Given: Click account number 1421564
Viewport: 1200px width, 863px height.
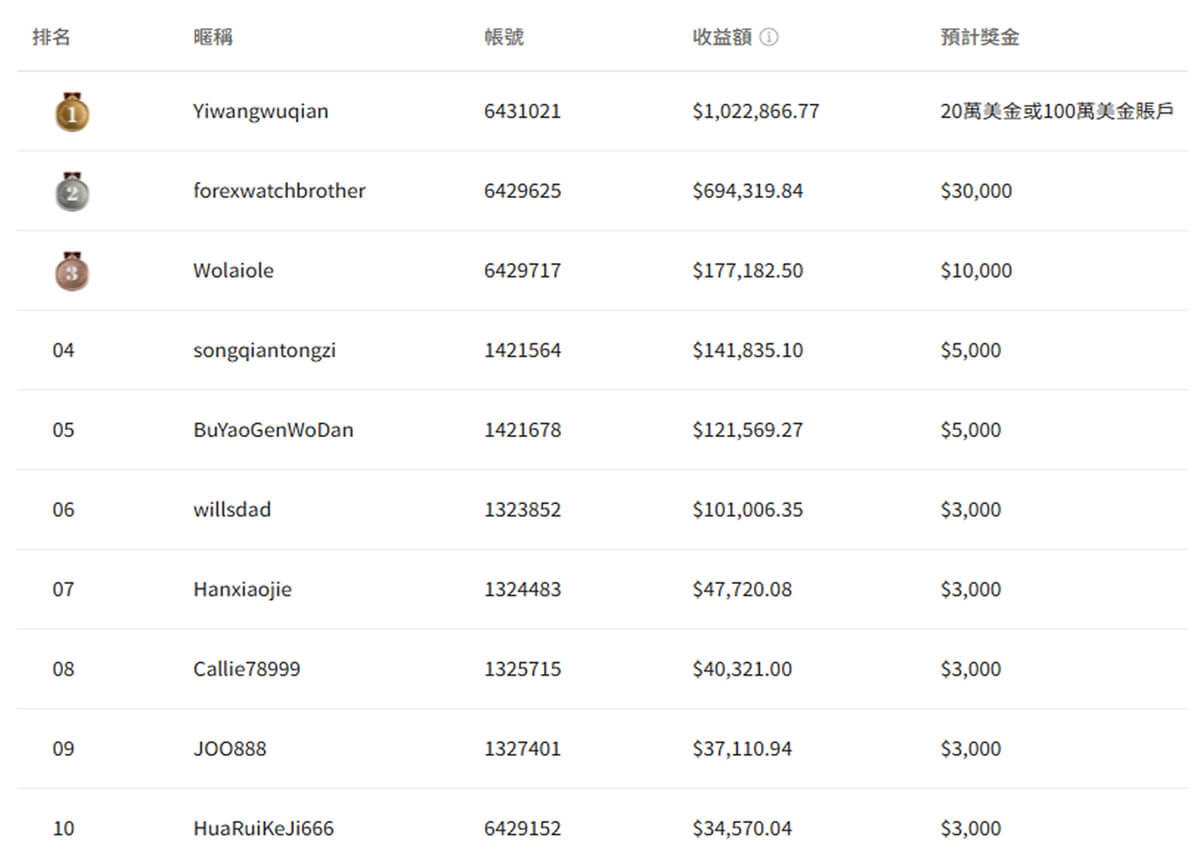Looking at the screenshot, I should [x=522, y=351].
